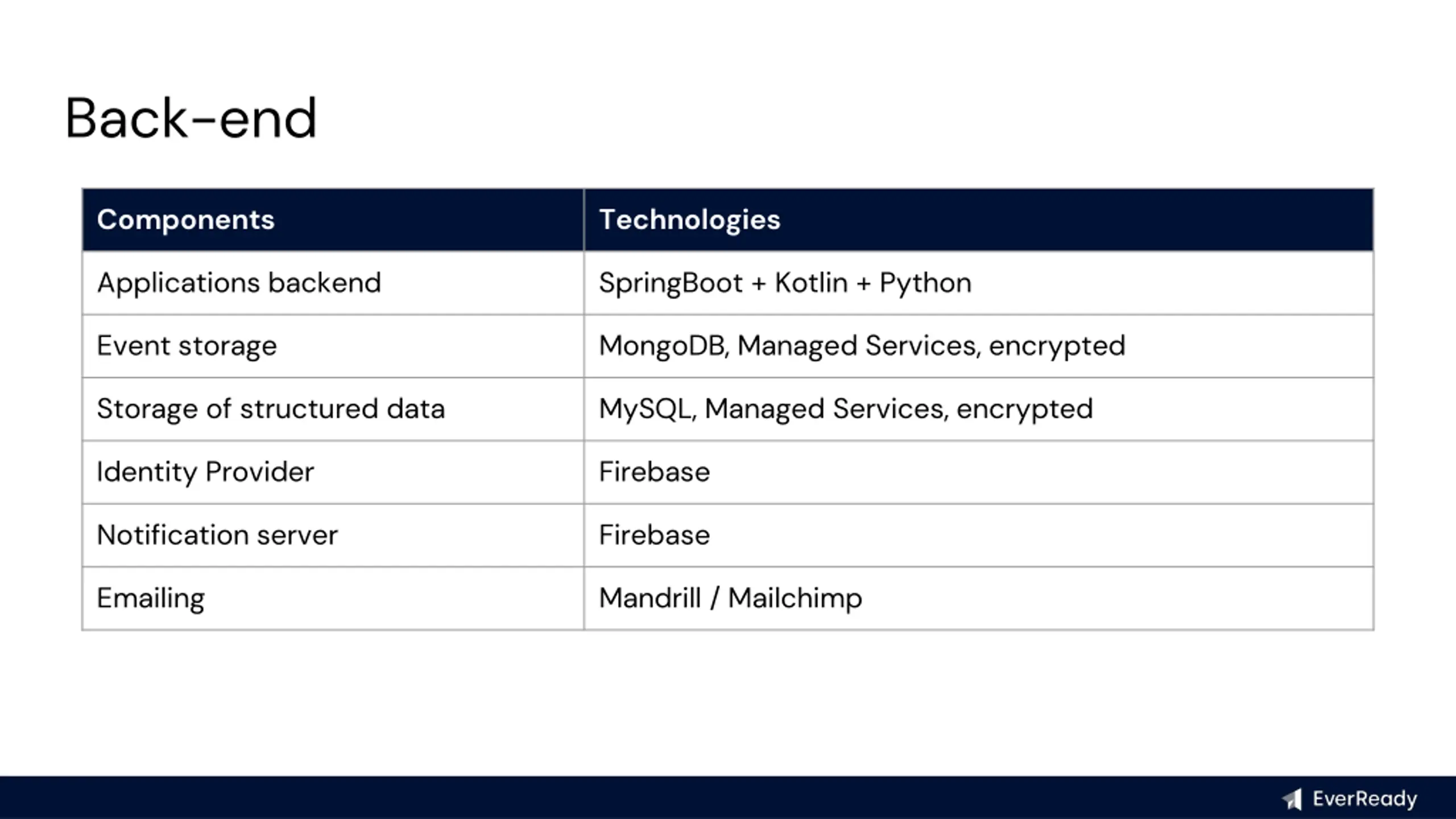Select the Back-end slide title
Image resolution: width=1456 pixels, height=819 pixels.
191,118
